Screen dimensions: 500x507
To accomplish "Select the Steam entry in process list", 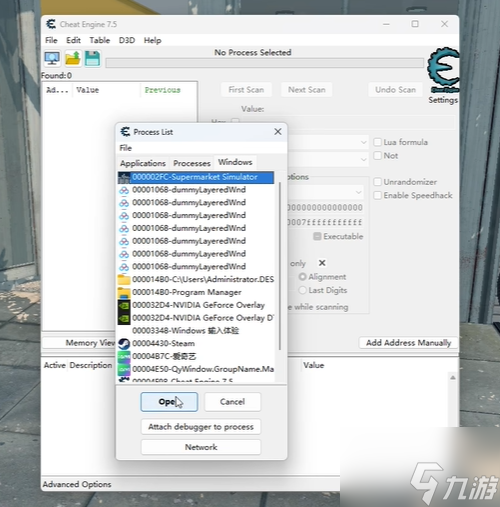I will 196,343.
